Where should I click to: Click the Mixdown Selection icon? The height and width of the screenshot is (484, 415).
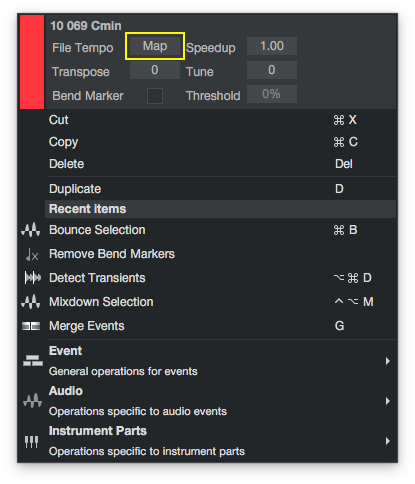tap(31, 302)
